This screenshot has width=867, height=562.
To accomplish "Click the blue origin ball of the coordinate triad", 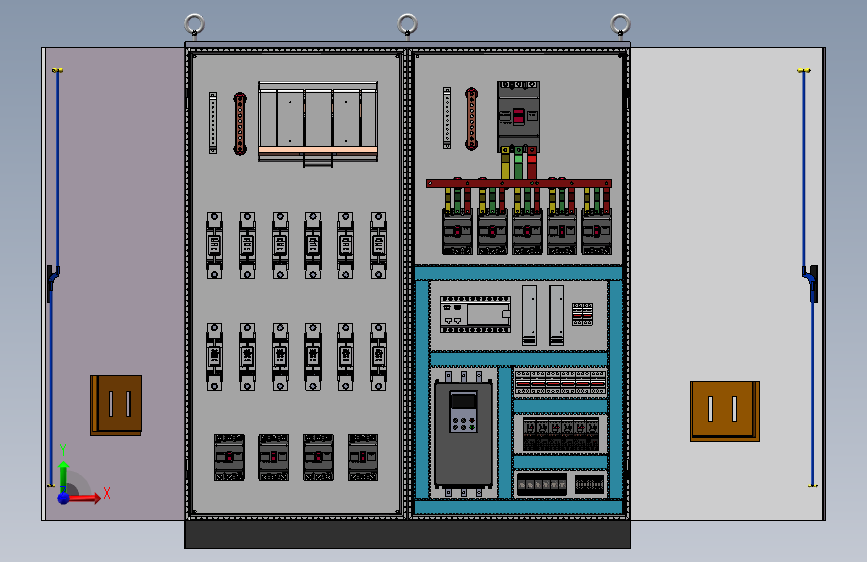I will pos(64,498).
